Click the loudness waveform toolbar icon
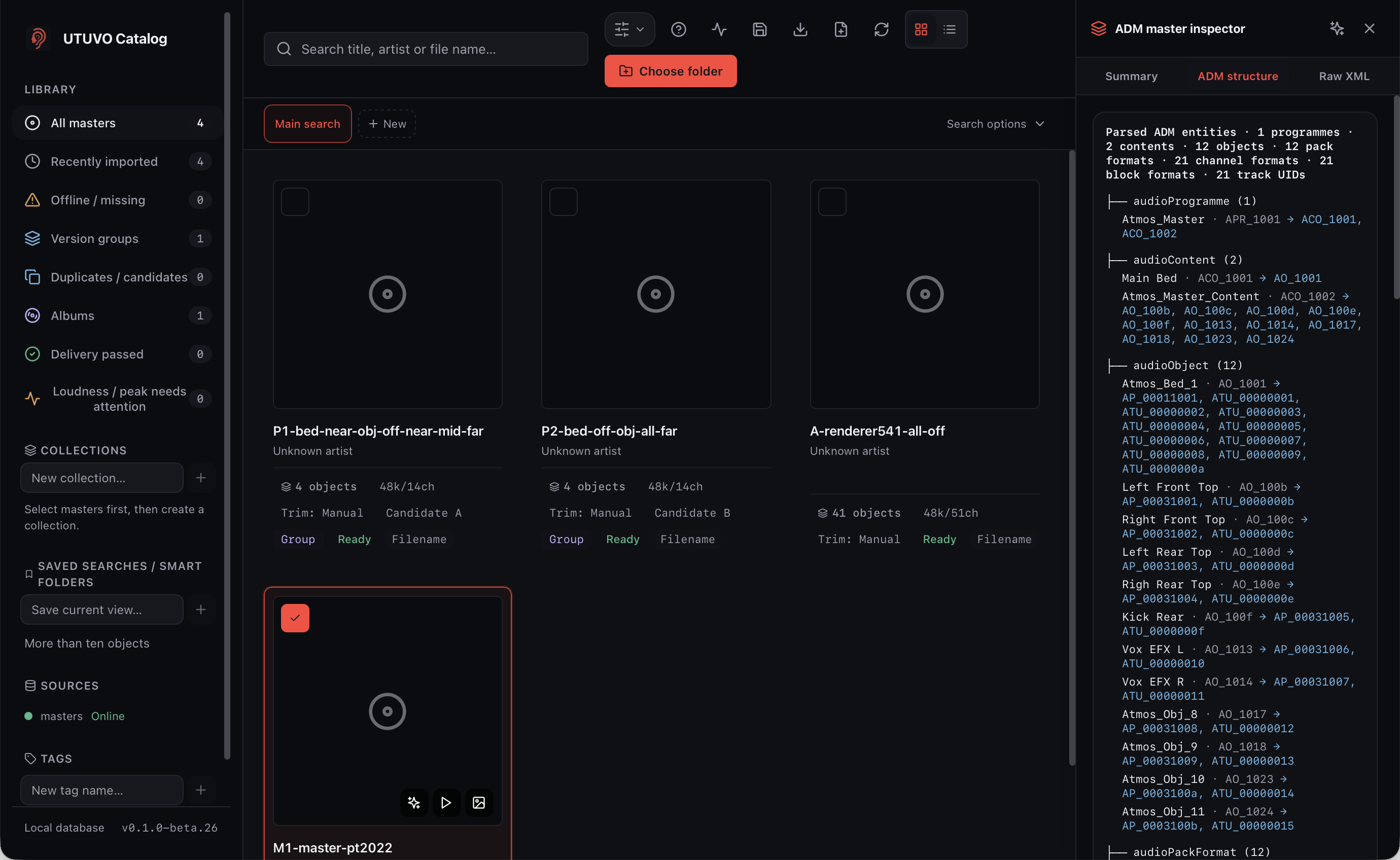Image resolution: width=1400 pixels, height=860 pixels. 719,29
